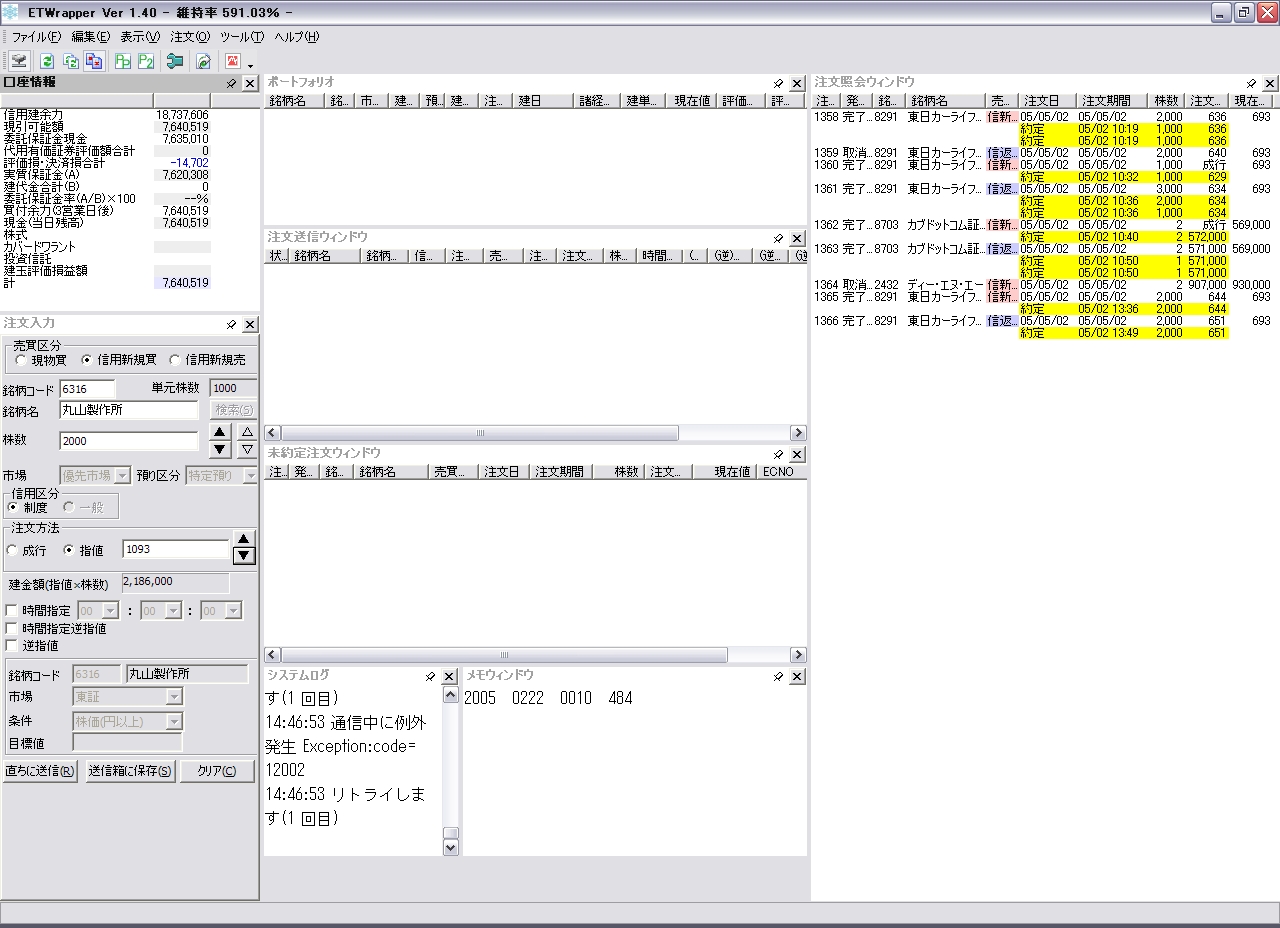Open the 注文(O) menu
The height and width of the screenshot is (928, 1280).
(190, 37)
